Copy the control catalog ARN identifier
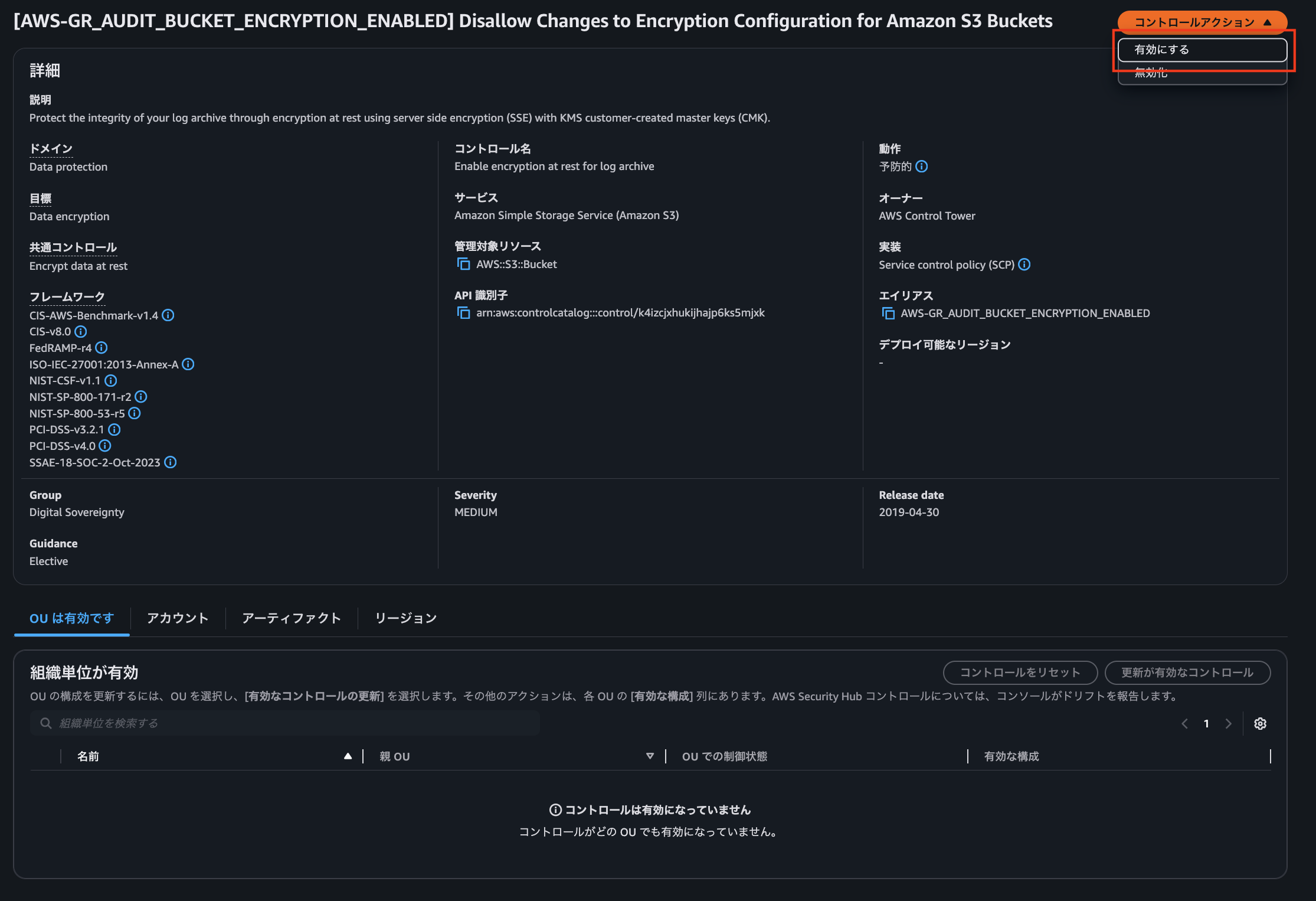Viewport: 1316px width, 901px height. coord(463,313)
